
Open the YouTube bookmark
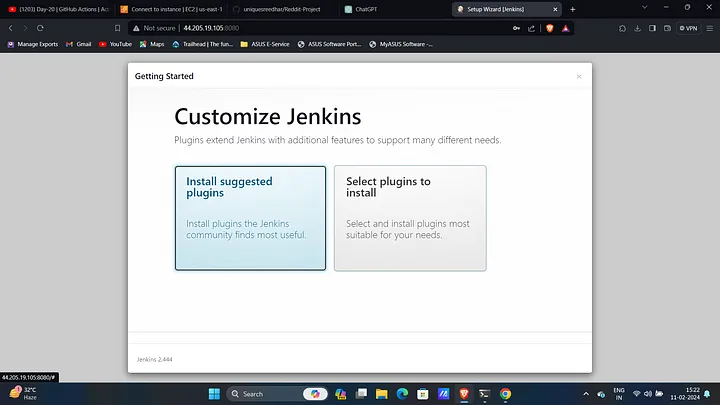click(x=115, y=44)
